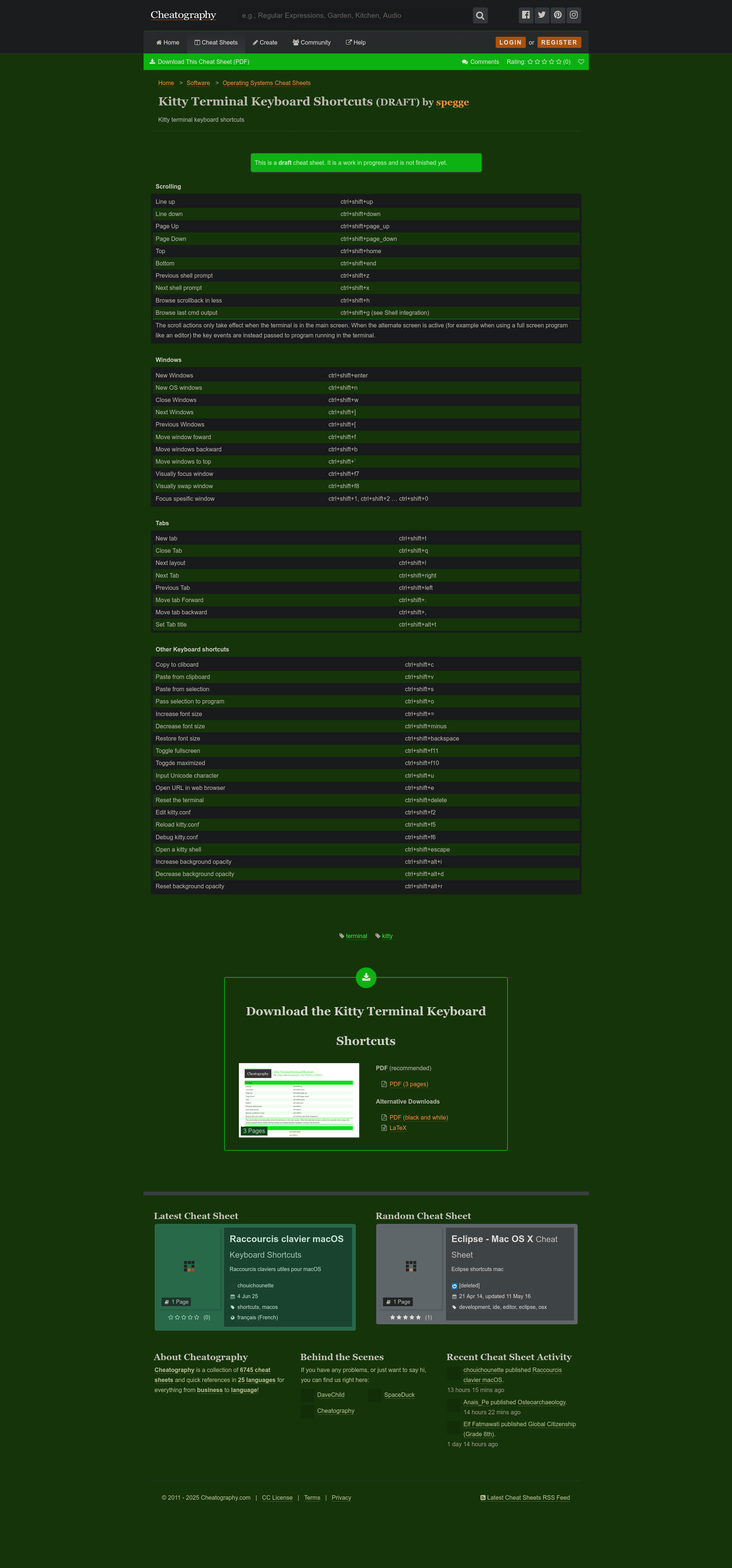The width and height of the screenshot is (732, 1568).
Task: Open the PDF (3 pages) download link
Action: point(409,1084)
